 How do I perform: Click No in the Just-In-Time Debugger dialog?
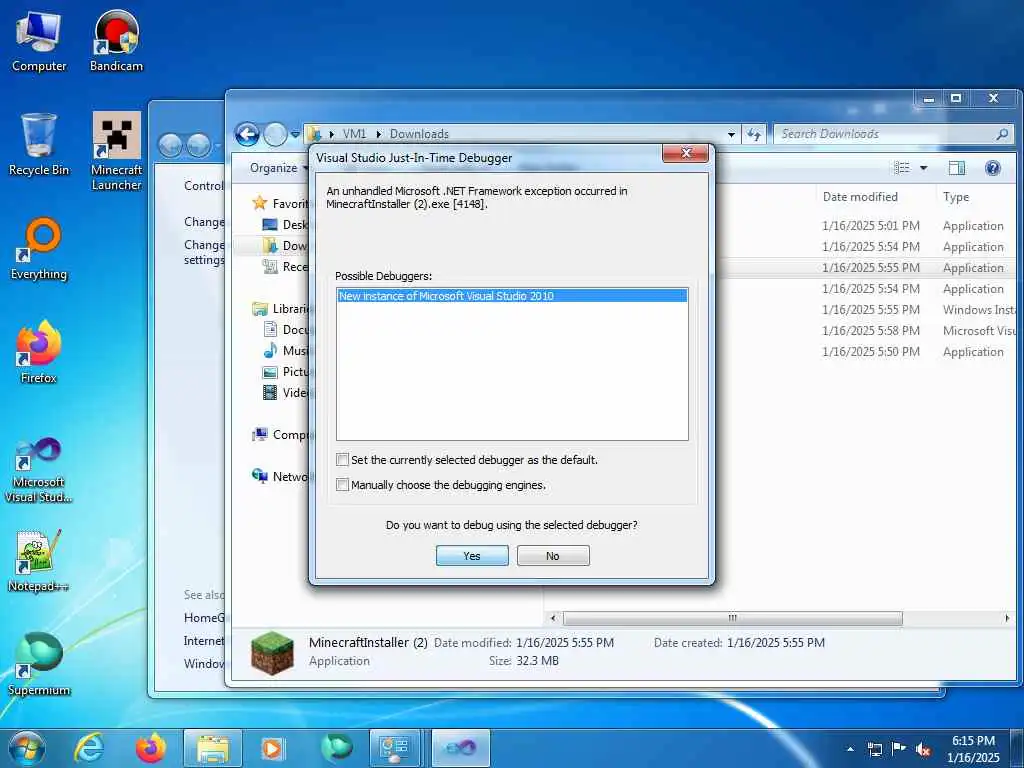pyautogui.click(x=553, y=556)
